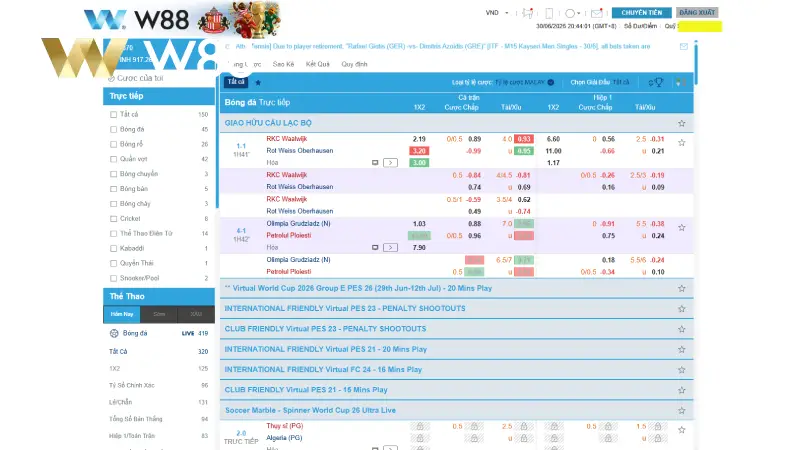
Task: Select the Hôm Nay tab under Thể Thao
Action: [x=122, y=314]
